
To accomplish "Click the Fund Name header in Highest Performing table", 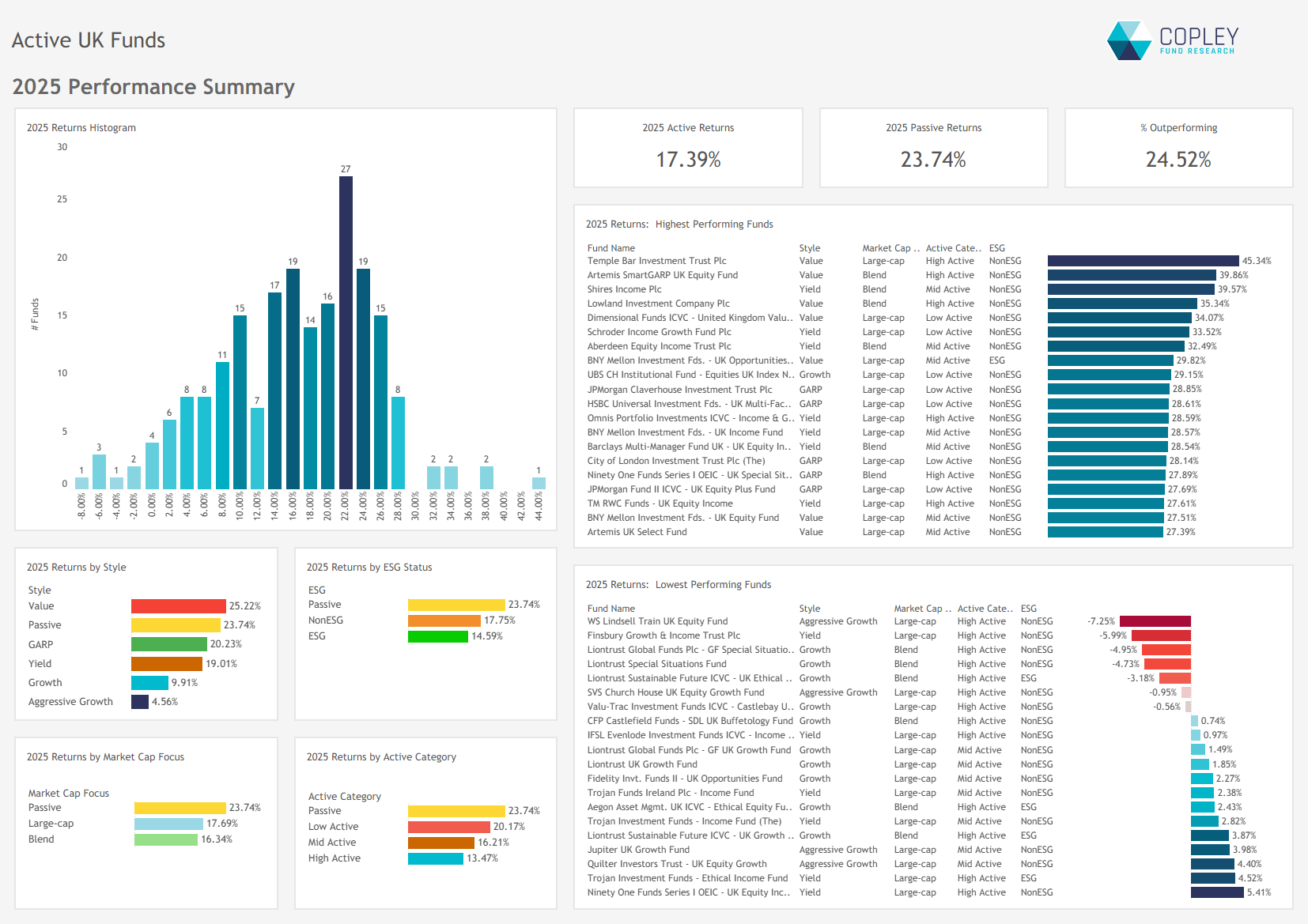I will (611, 248).
